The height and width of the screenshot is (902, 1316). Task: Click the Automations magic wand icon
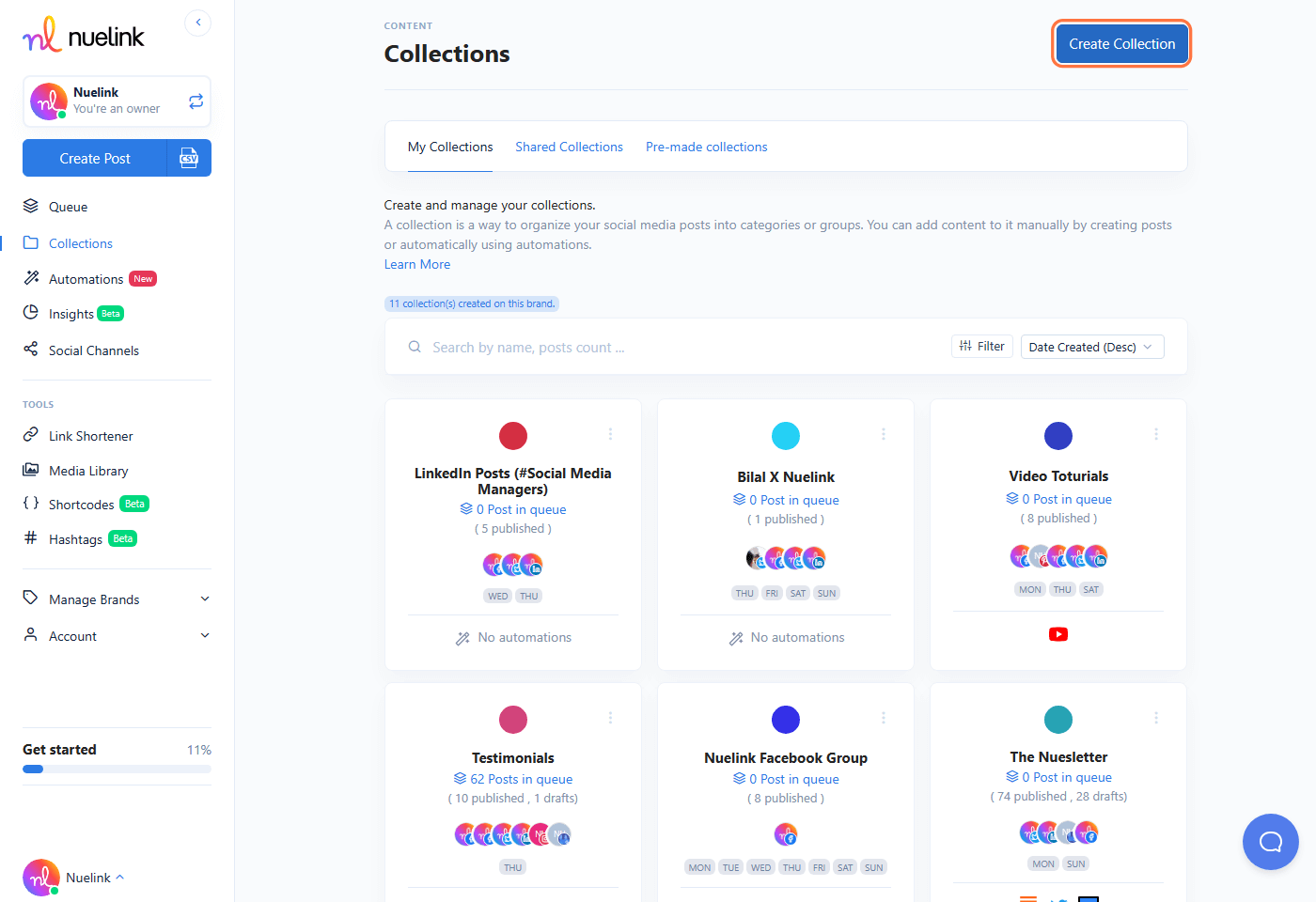31,278
